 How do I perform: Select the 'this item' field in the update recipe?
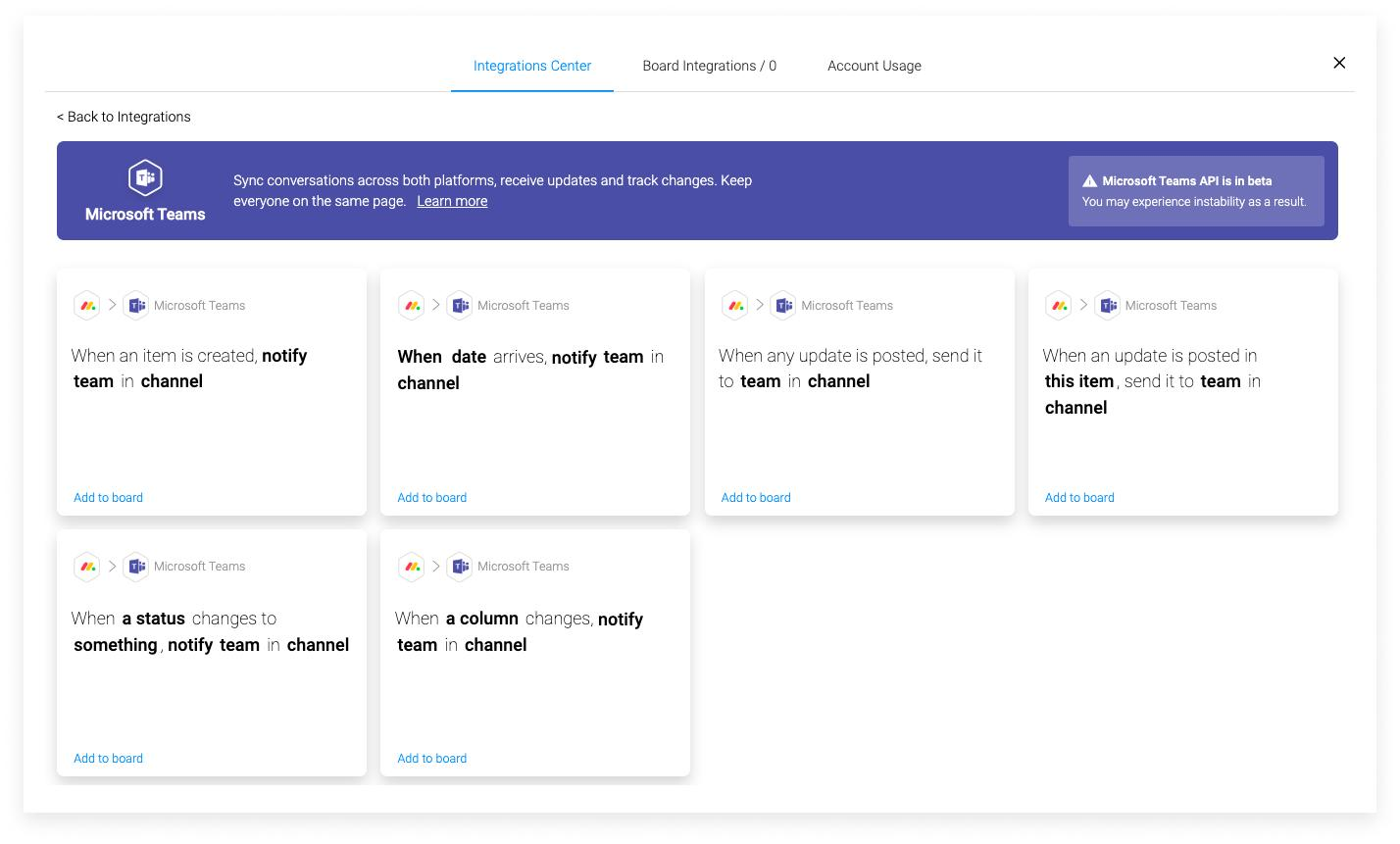point(1079,381)
